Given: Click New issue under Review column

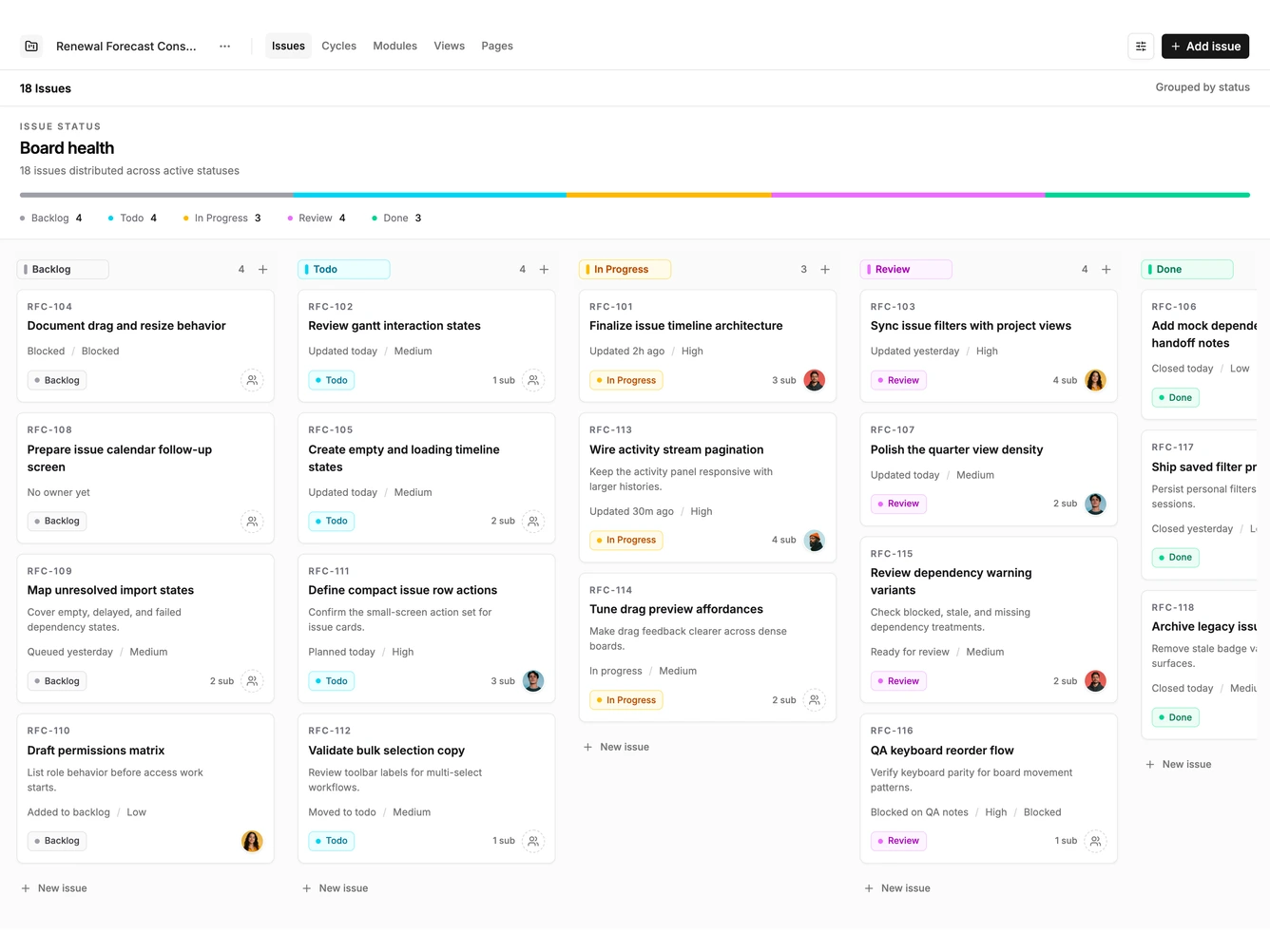Looking at the screenshot, I should tap(897, 888).
